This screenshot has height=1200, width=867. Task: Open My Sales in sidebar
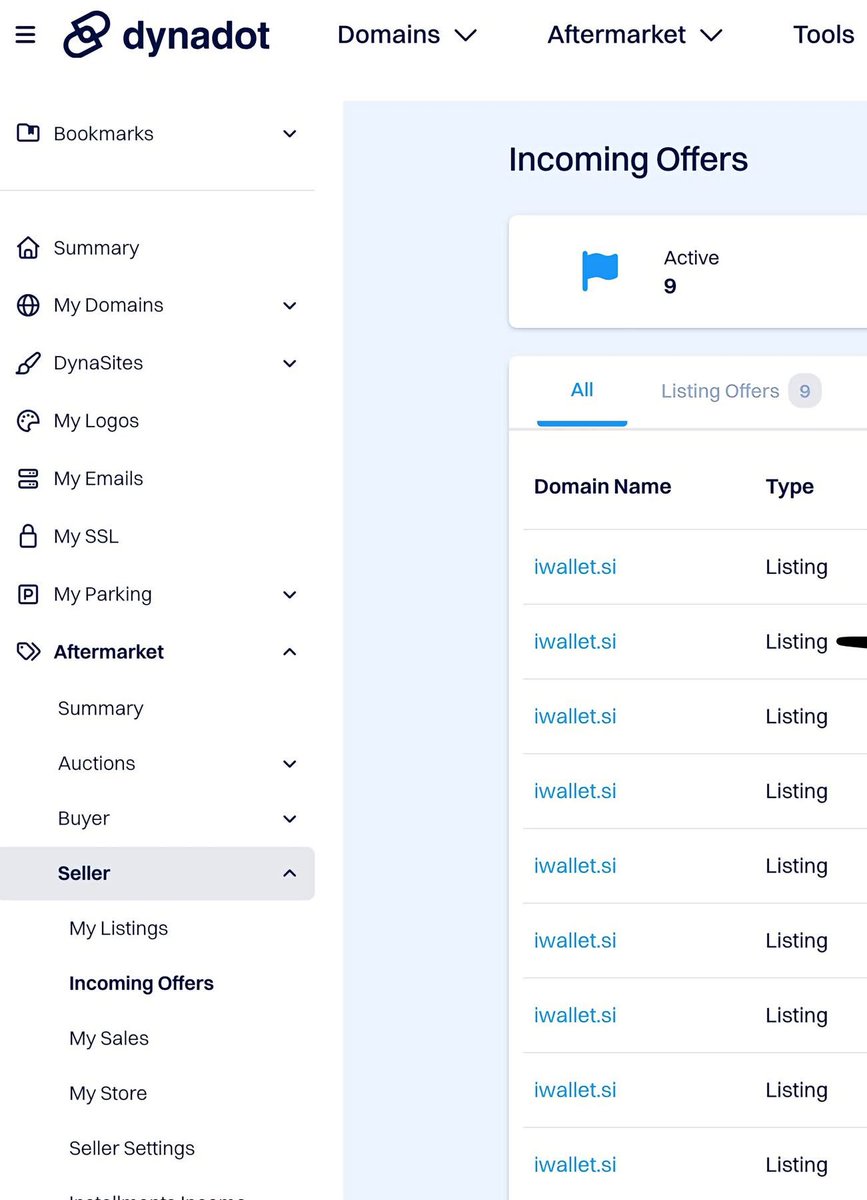tap(108, 1039)
